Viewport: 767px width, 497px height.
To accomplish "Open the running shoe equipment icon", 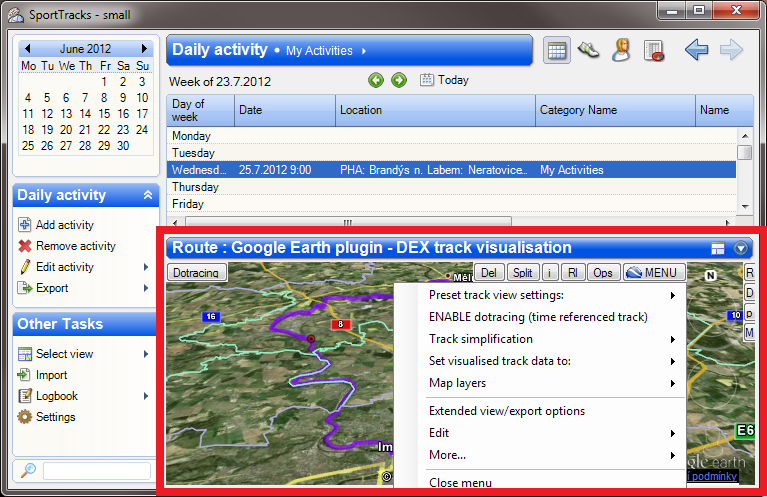I will pyautogui.click(x=588, y=50).
